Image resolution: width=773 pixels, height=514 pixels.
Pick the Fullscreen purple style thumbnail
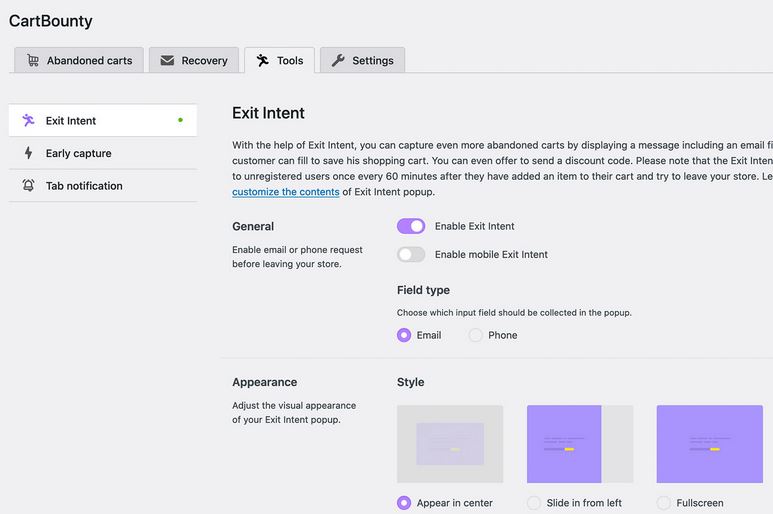coord(709,444)
